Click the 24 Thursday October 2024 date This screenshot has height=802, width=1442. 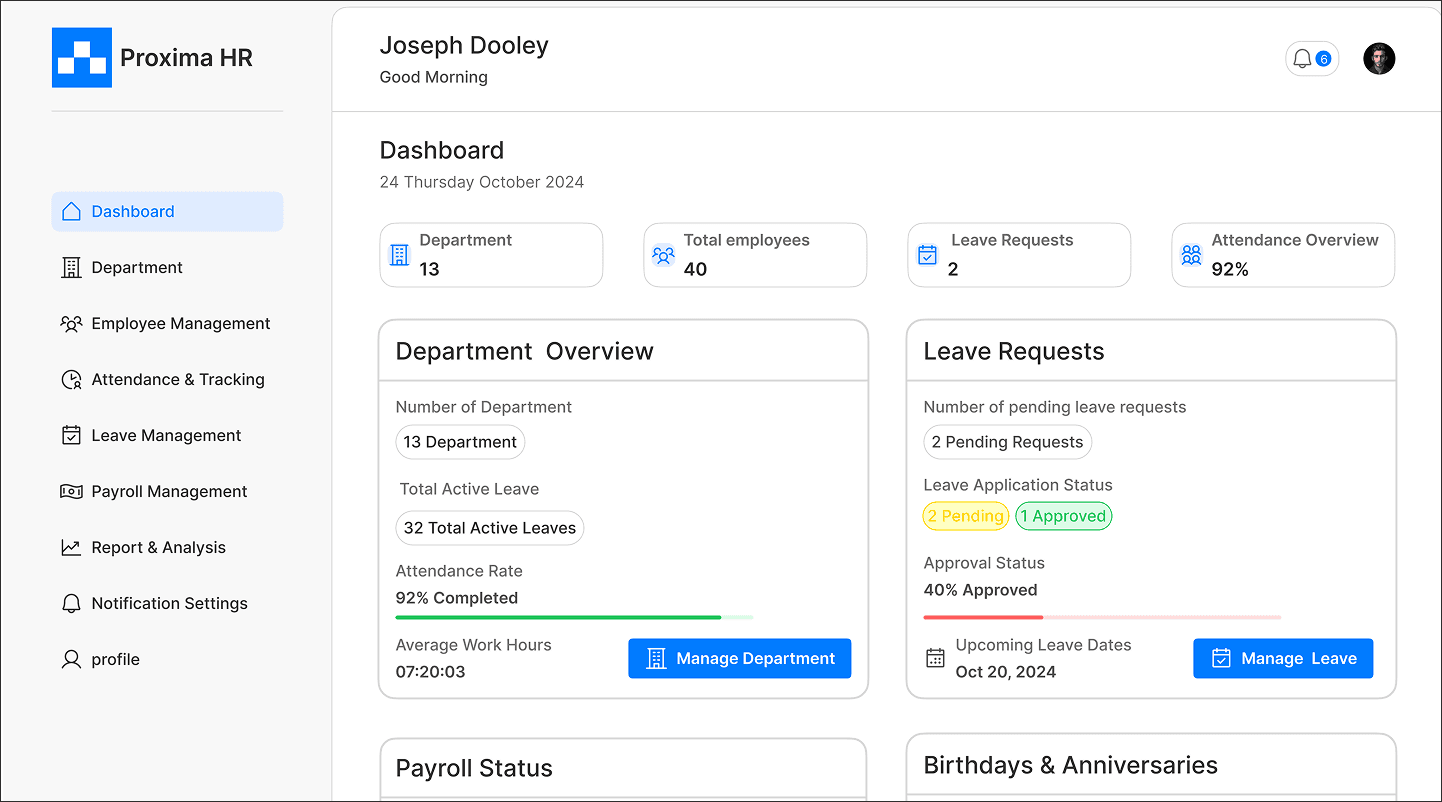tap(482, 182)
